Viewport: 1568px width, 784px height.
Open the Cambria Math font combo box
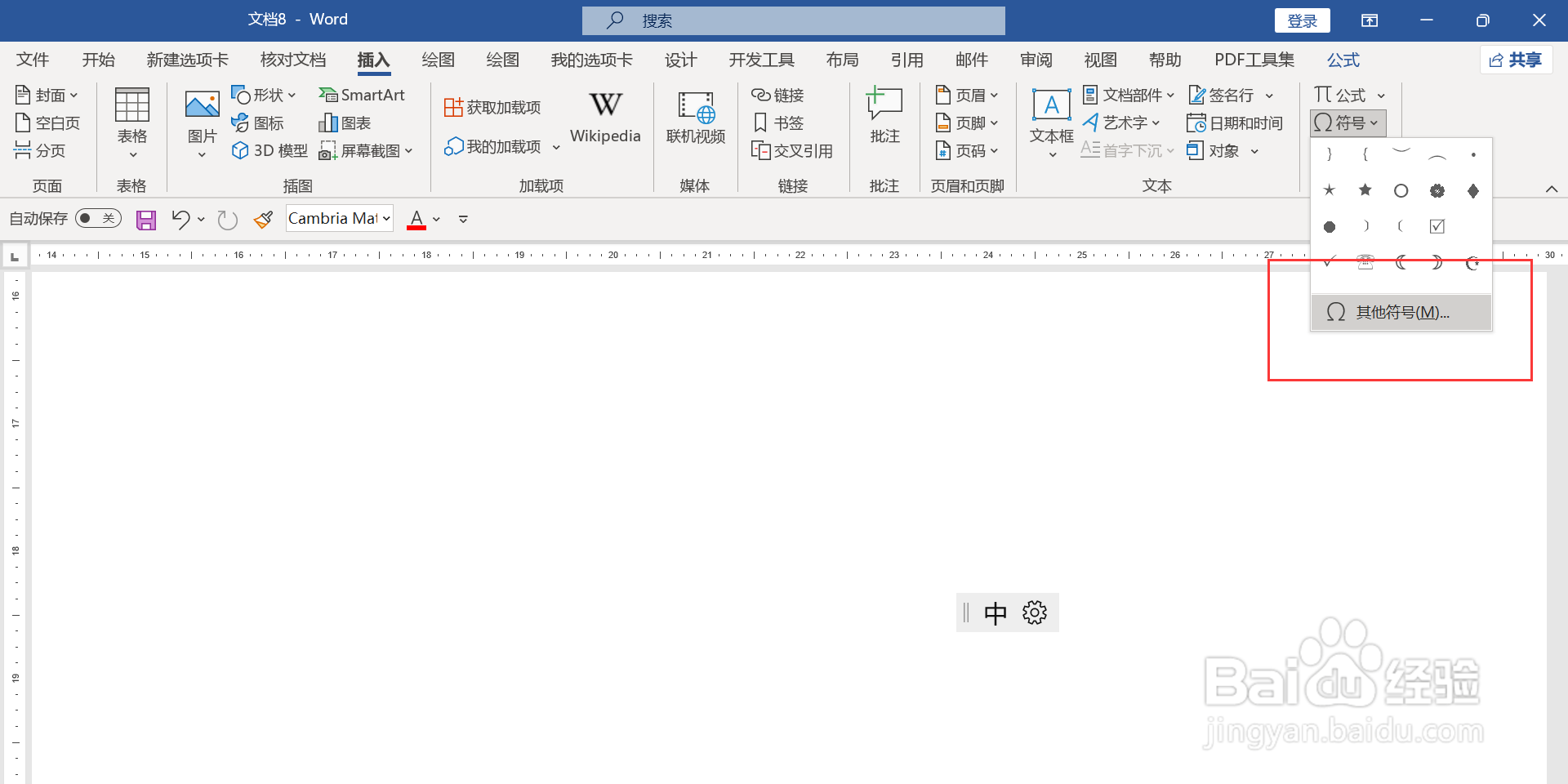(x=340, y=219)
